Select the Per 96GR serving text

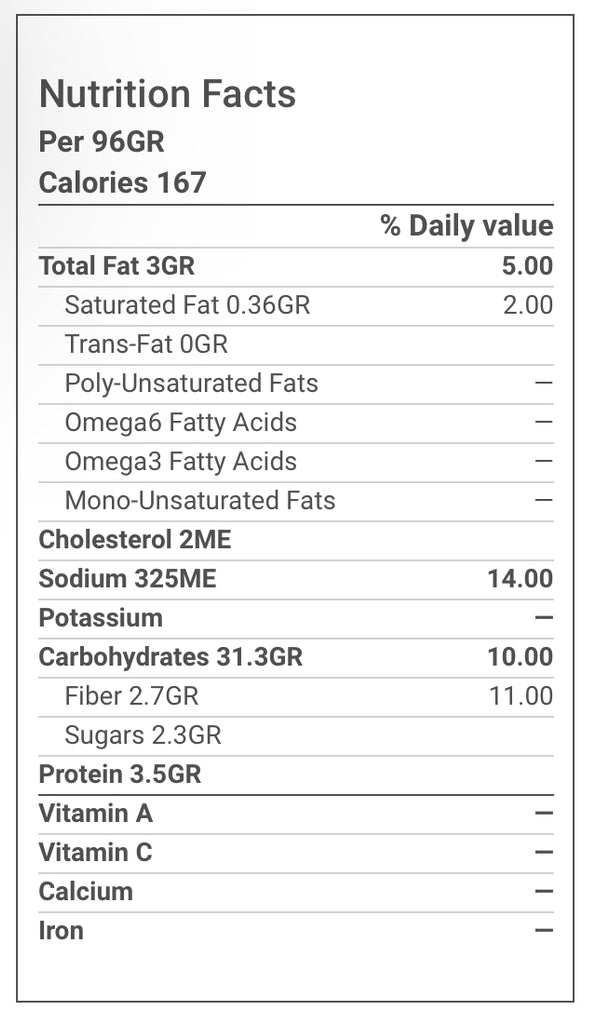coord(101,142)
